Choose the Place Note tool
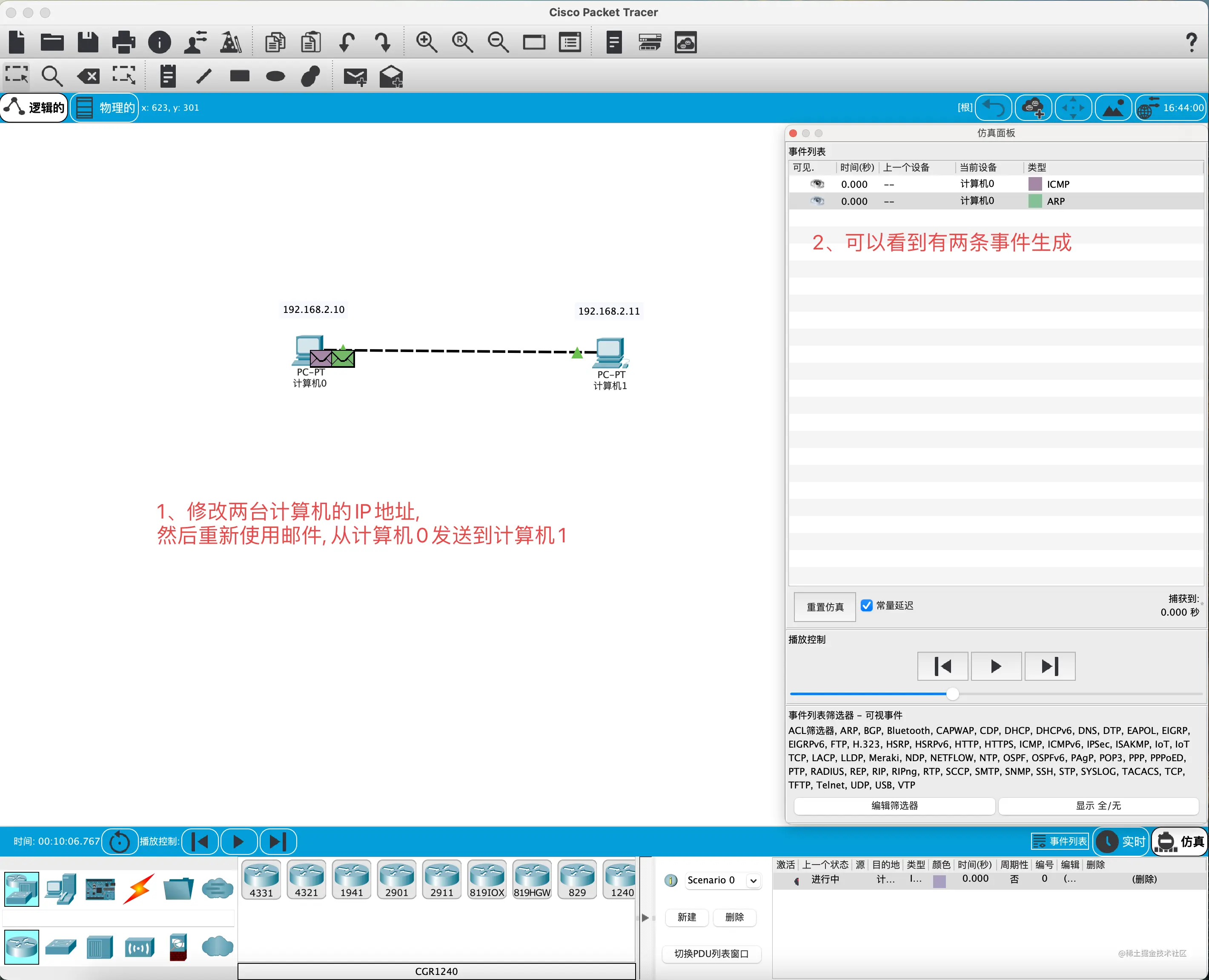The width and height of the screenshot is (1209, 980). [168, 76]
